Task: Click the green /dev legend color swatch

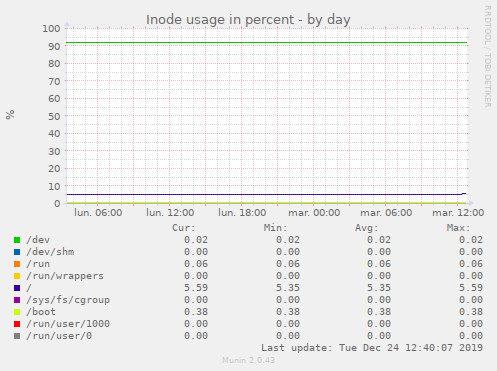Action: click(17, 240)
